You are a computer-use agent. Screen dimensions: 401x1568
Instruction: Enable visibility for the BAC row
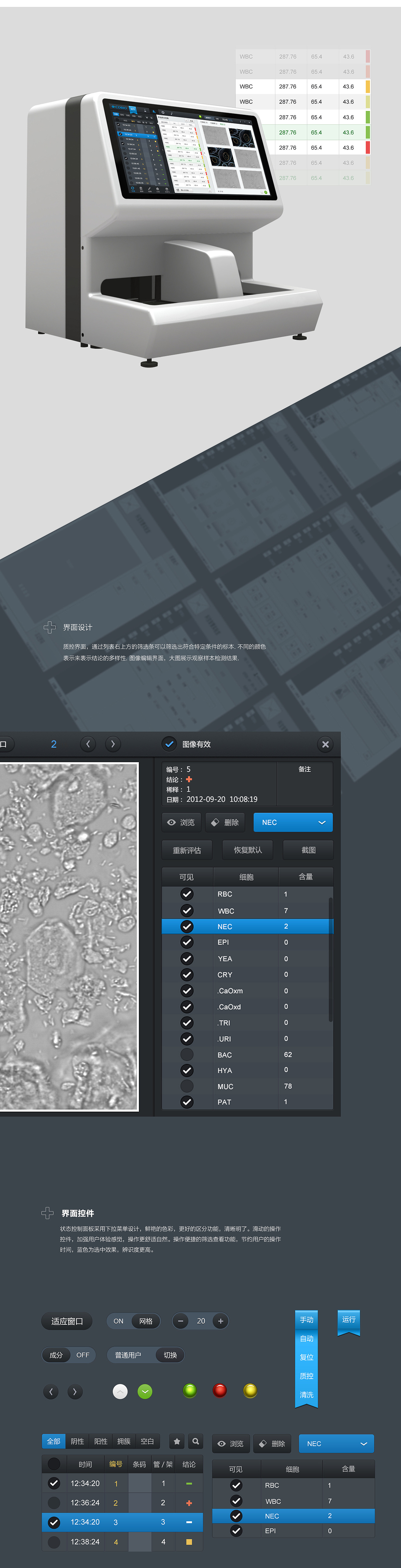click(x=187, y=1054)
